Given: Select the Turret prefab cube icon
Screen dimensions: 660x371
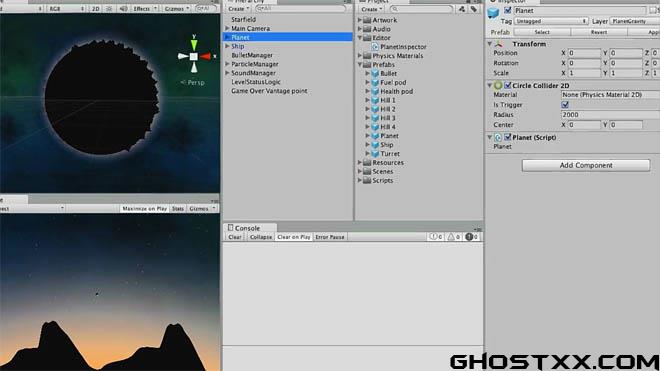Looking at the screenshot, I should pyautogui.click(x=375, y=154).
